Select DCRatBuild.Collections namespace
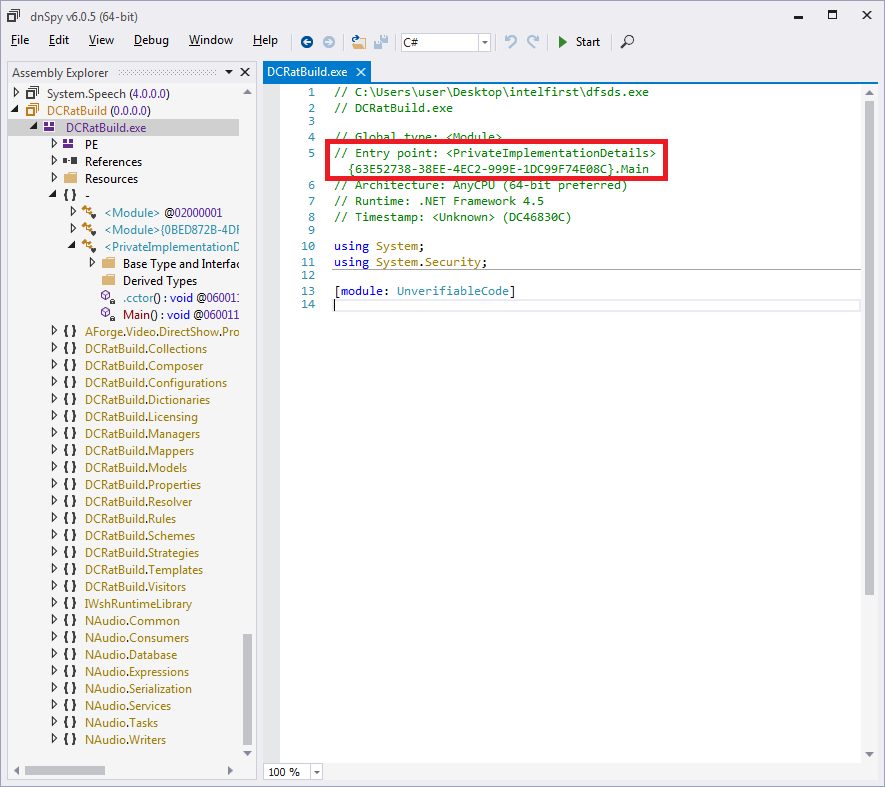 146,348
